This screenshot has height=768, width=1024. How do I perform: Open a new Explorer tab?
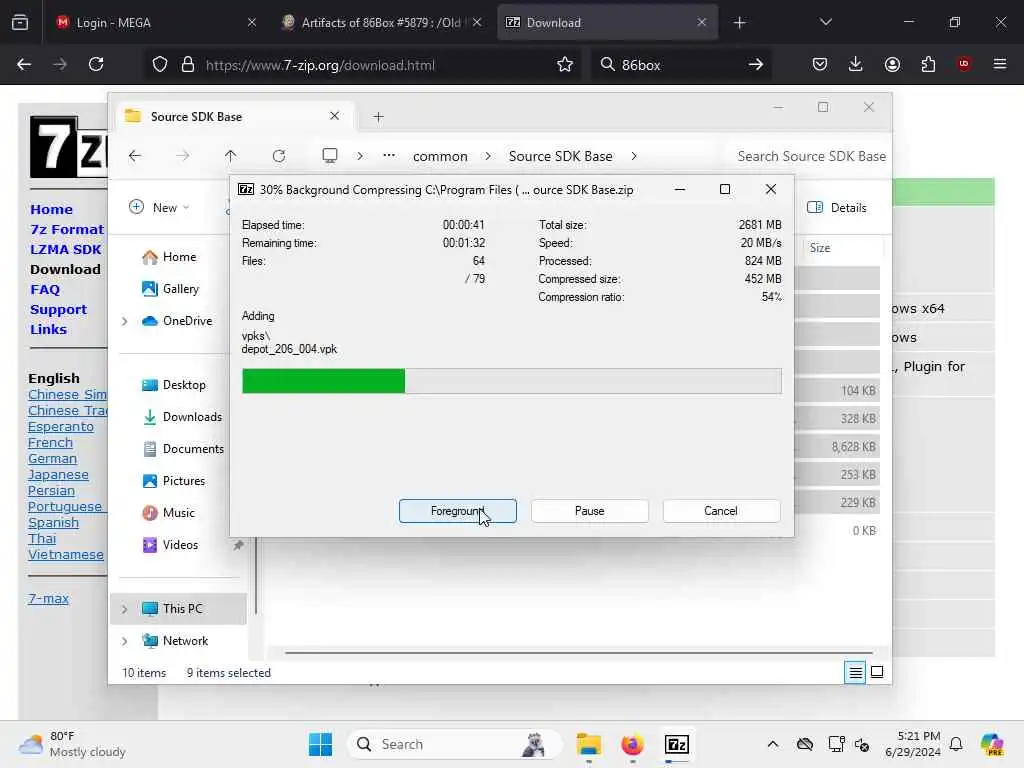click(378, 117)
